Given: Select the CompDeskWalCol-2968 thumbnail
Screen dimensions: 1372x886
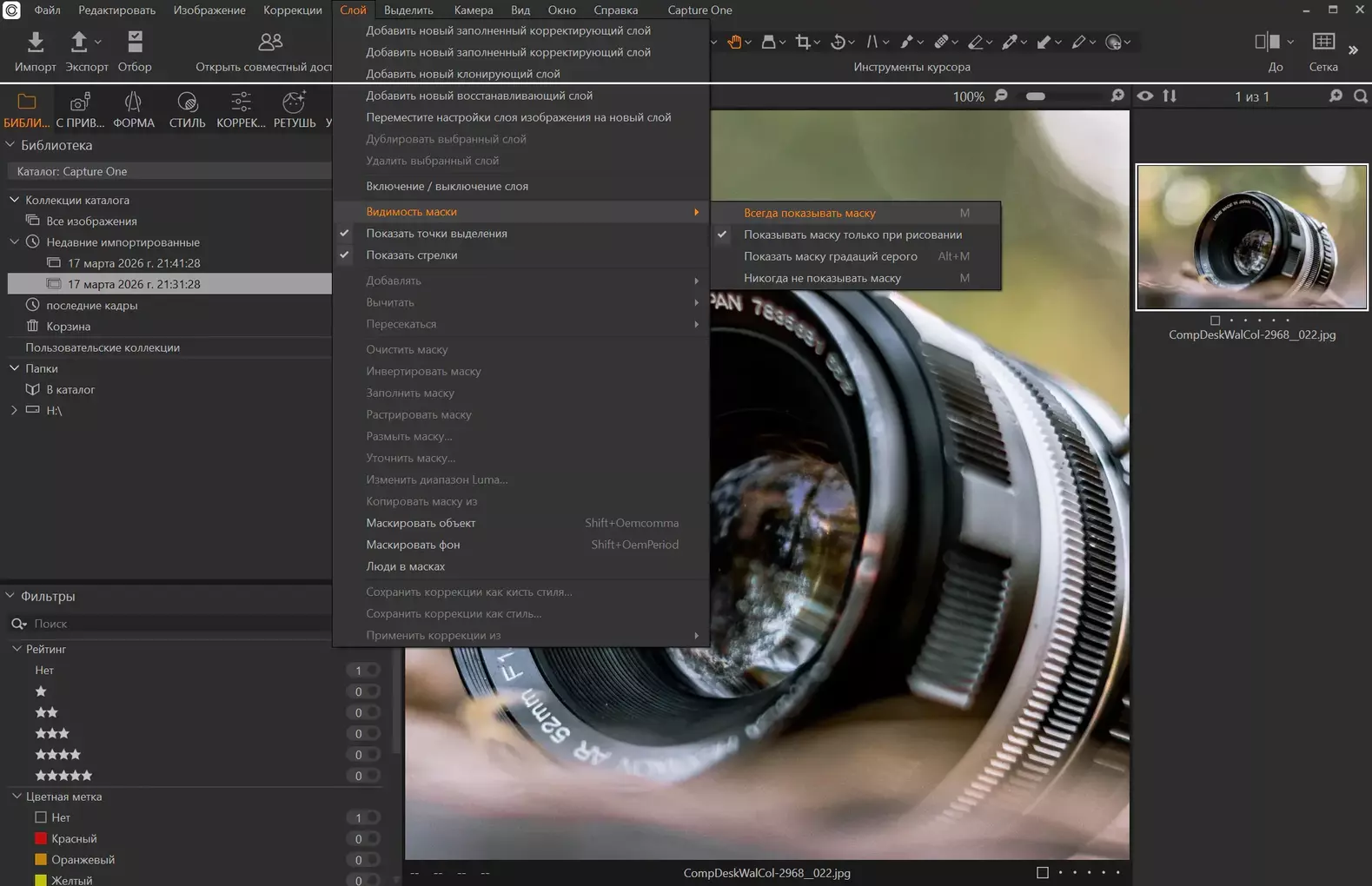Looking at the screenshot, I should (1251, 237).
